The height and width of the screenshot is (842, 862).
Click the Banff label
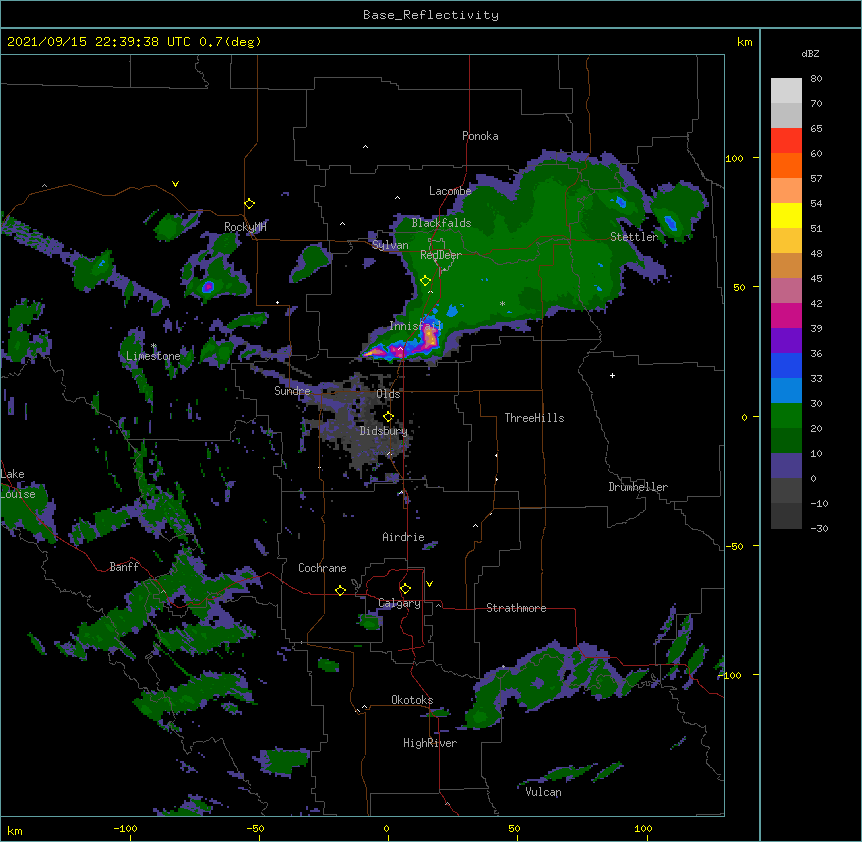pyautogui.click(x=124, y=567)
